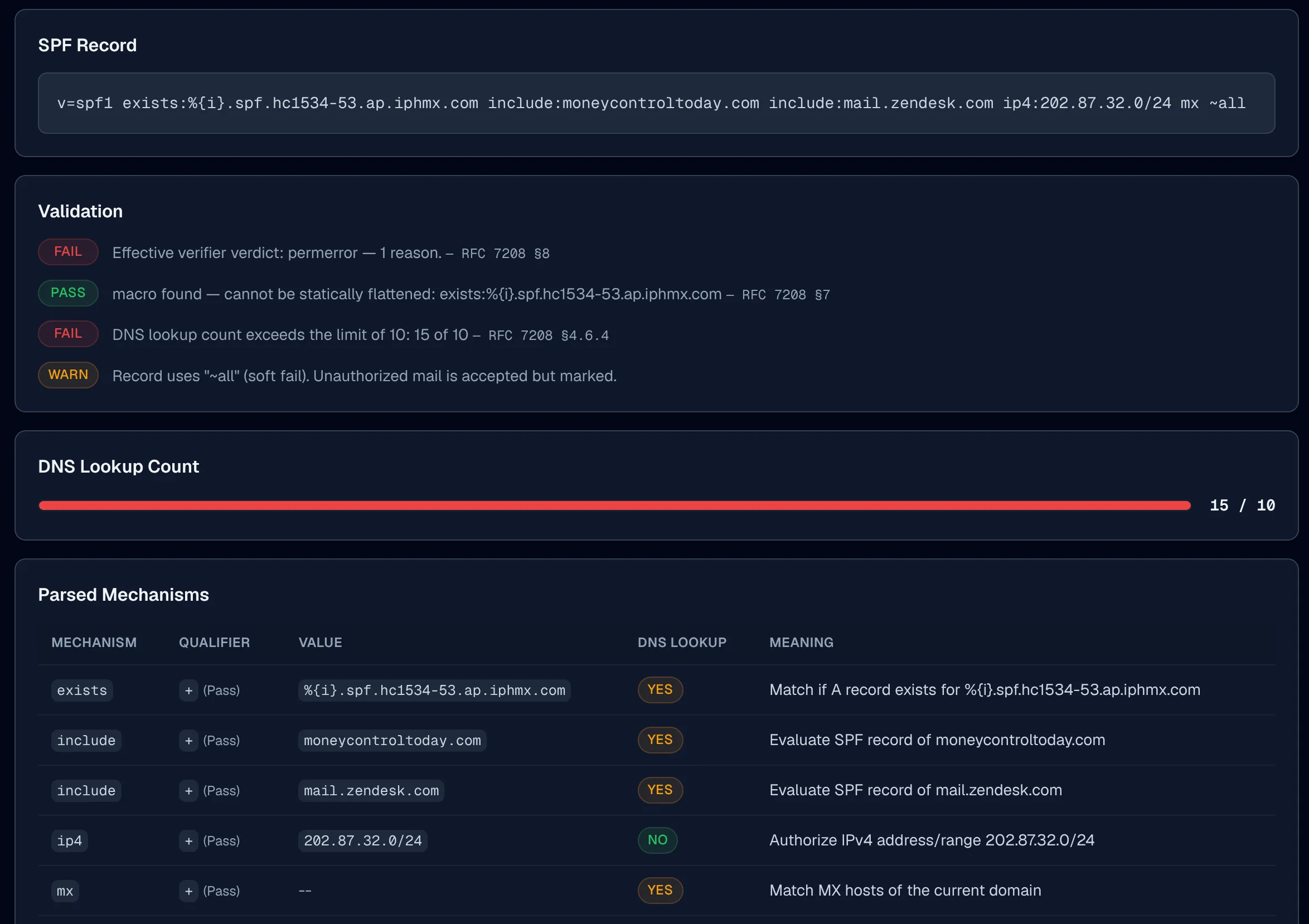This screenshot has height=924, width=1309.
Task: Click the plus qualifier icon in exists row
Action: 188,690
